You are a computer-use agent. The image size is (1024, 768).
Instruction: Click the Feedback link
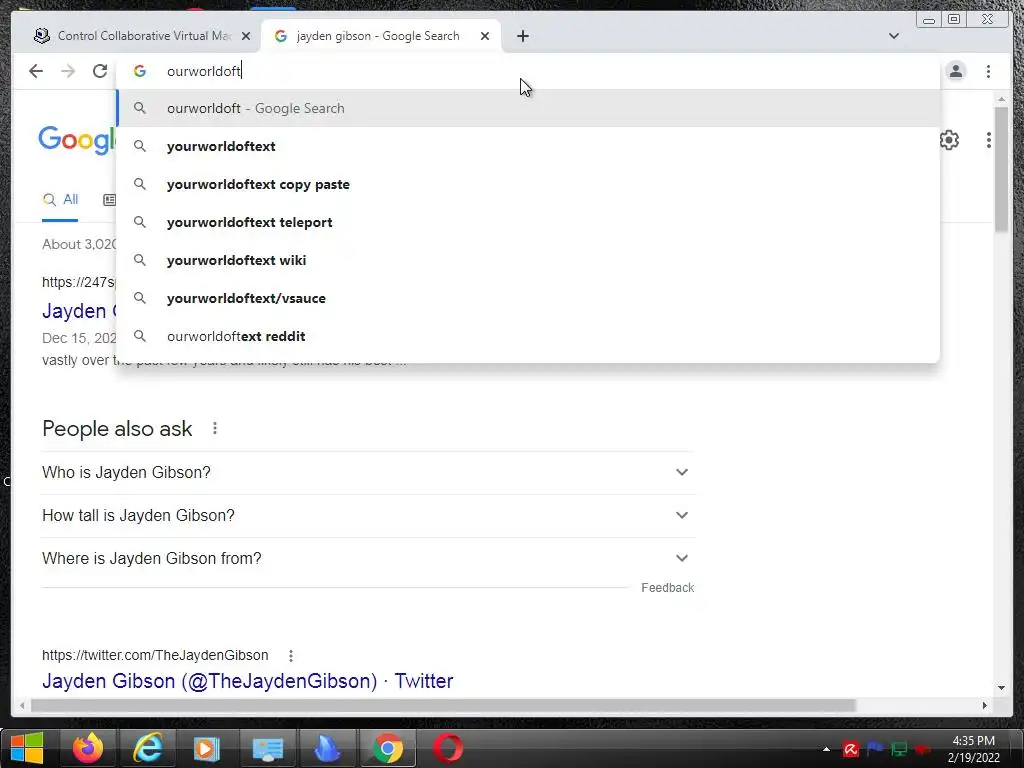[x=667, y=588]
